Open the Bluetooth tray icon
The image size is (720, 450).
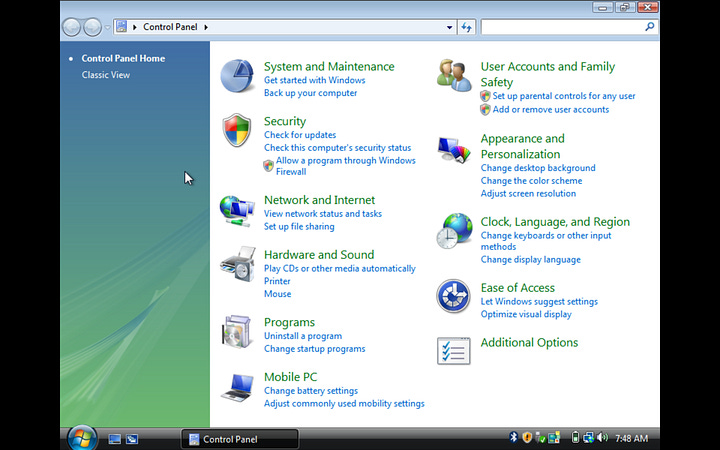point(514,438)
